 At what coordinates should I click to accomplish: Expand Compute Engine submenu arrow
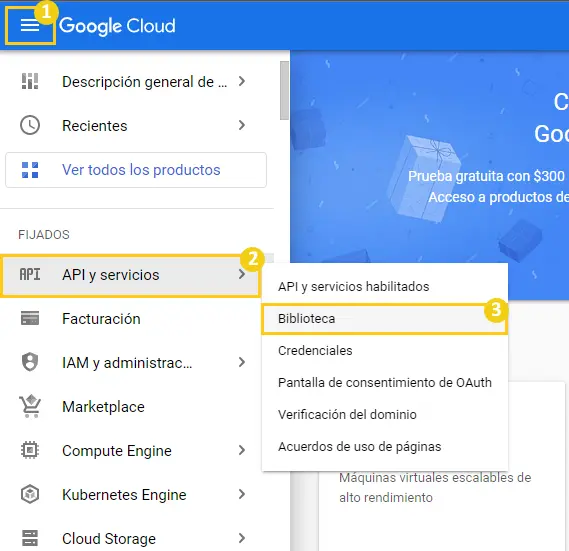click(x=242, y=450)
